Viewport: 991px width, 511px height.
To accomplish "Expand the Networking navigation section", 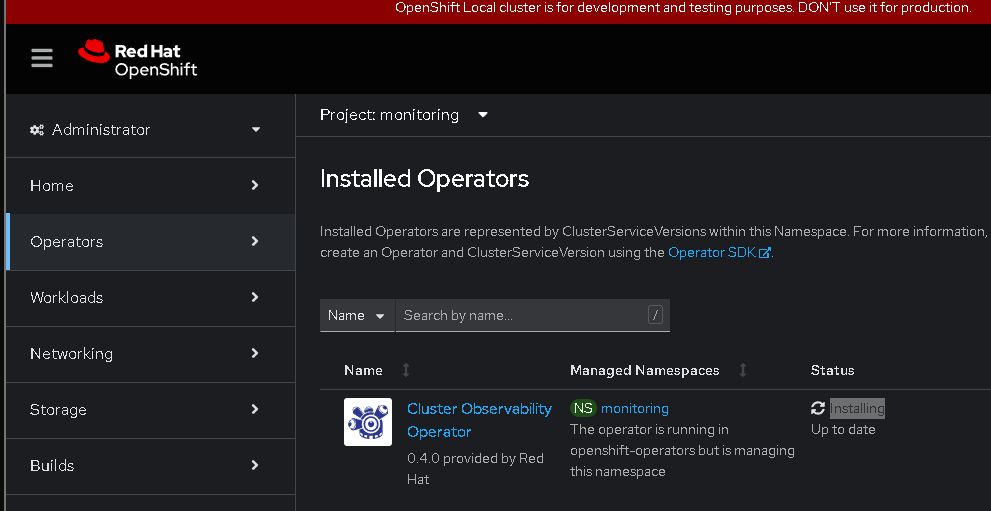I will coord(150,354).
